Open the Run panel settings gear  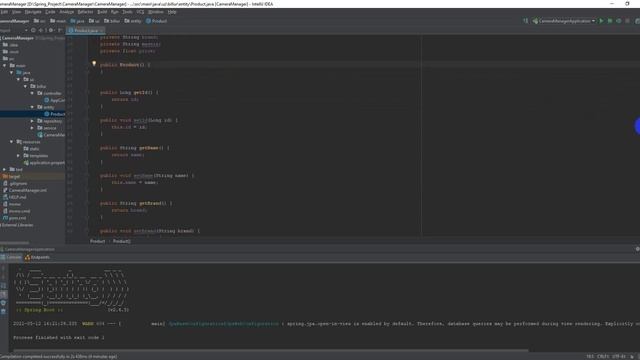(637, 249)
